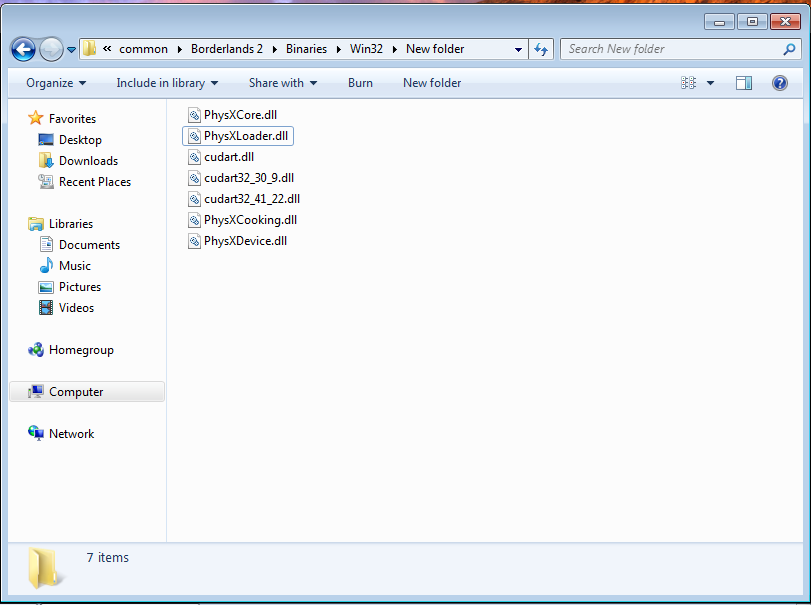Screen dimensions: 811x605
Task: Expand subfolders arrow after Win32
Action: 395,49
